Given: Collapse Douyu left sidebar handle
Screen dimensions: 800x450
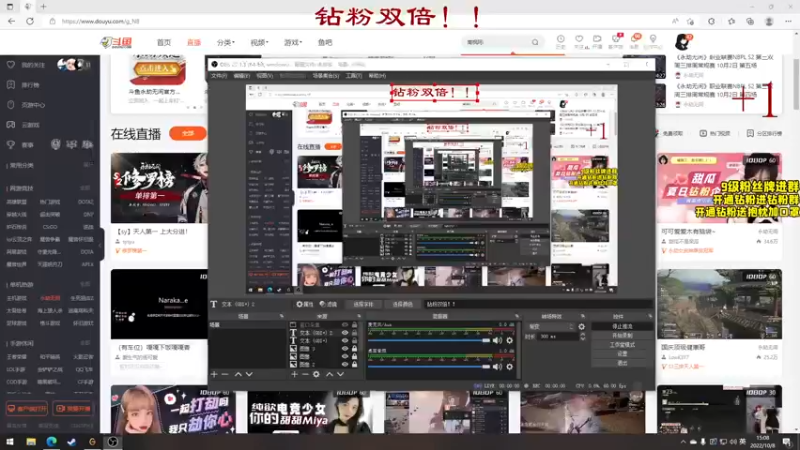Looking at the screenshot, I should 101,245.
